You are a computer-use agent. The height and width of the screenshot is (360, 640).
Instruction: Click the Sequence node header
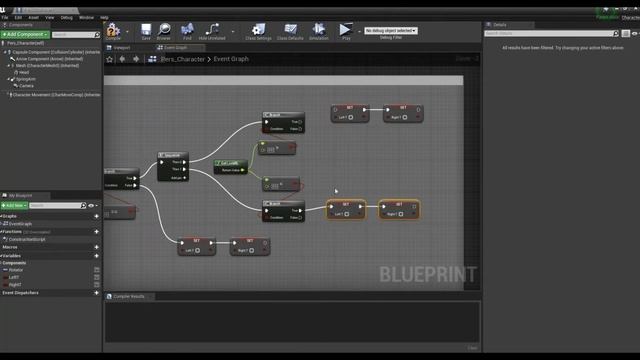[173, 155]
